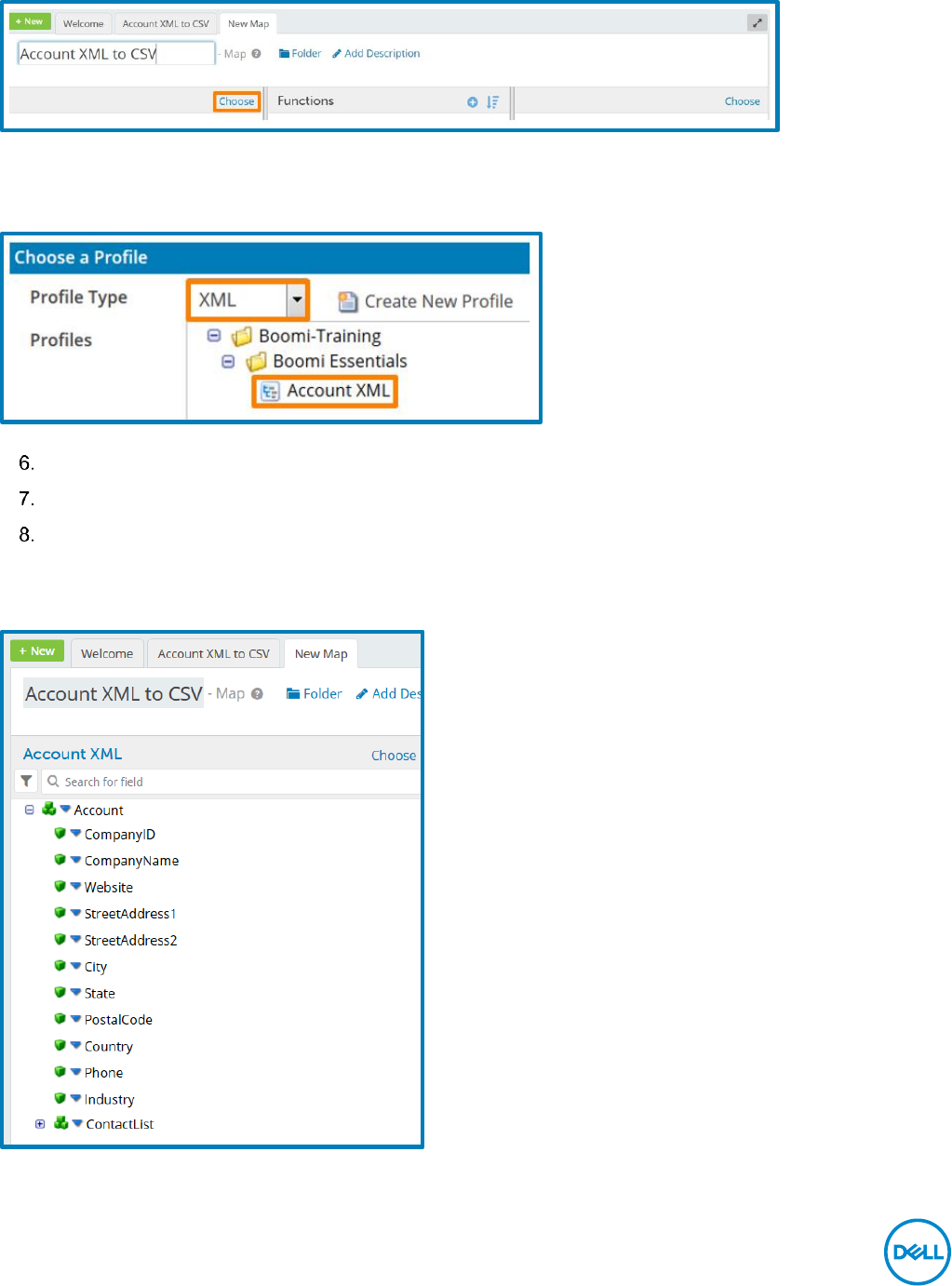Image resolution: width=952 pixels, height=1286 pixels.
Task: Open the Welcome tab in the Functions window
Action: 83,23
